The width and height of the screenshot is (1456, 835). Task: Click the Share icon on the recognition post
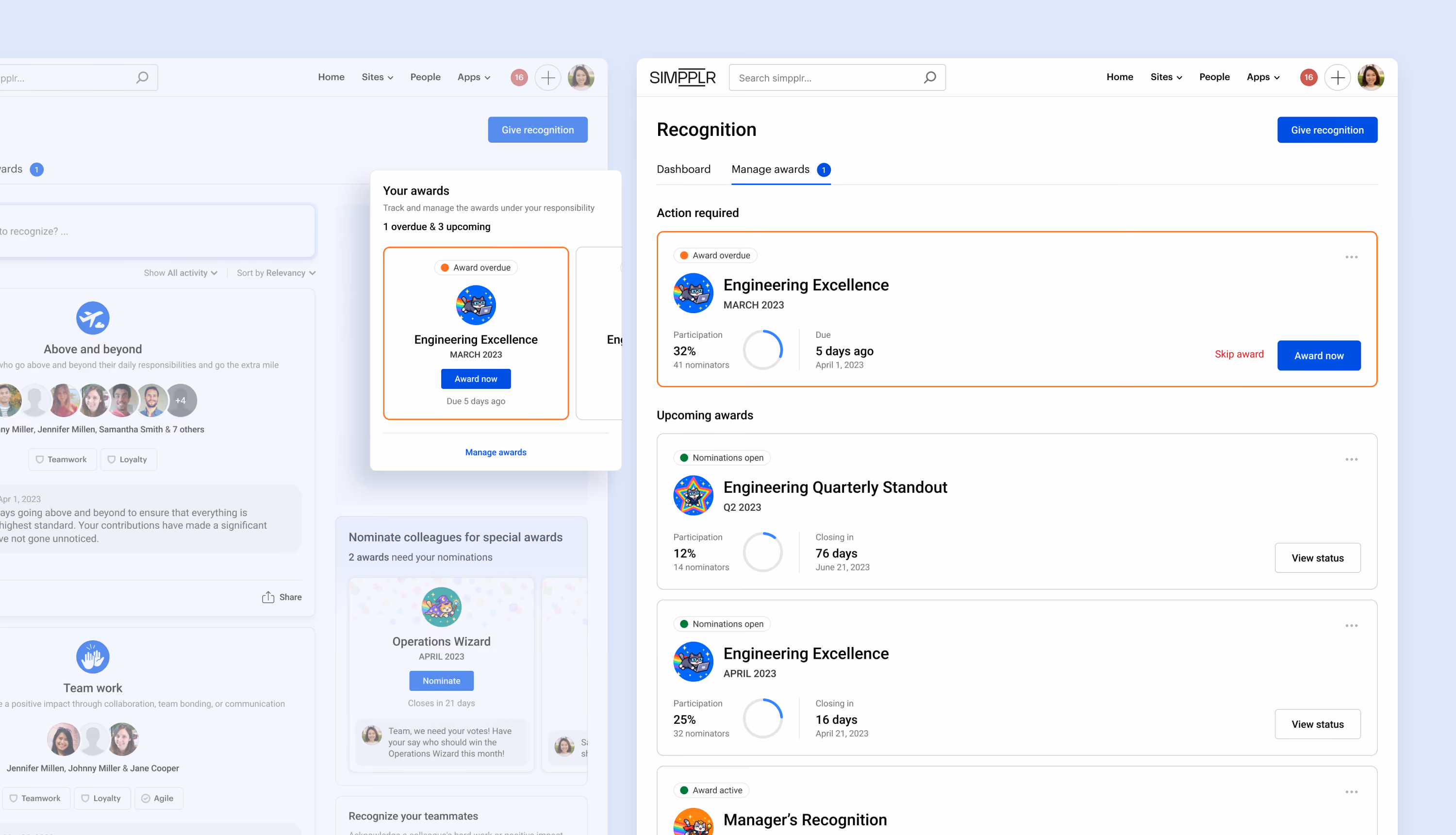tap(268, 597)
